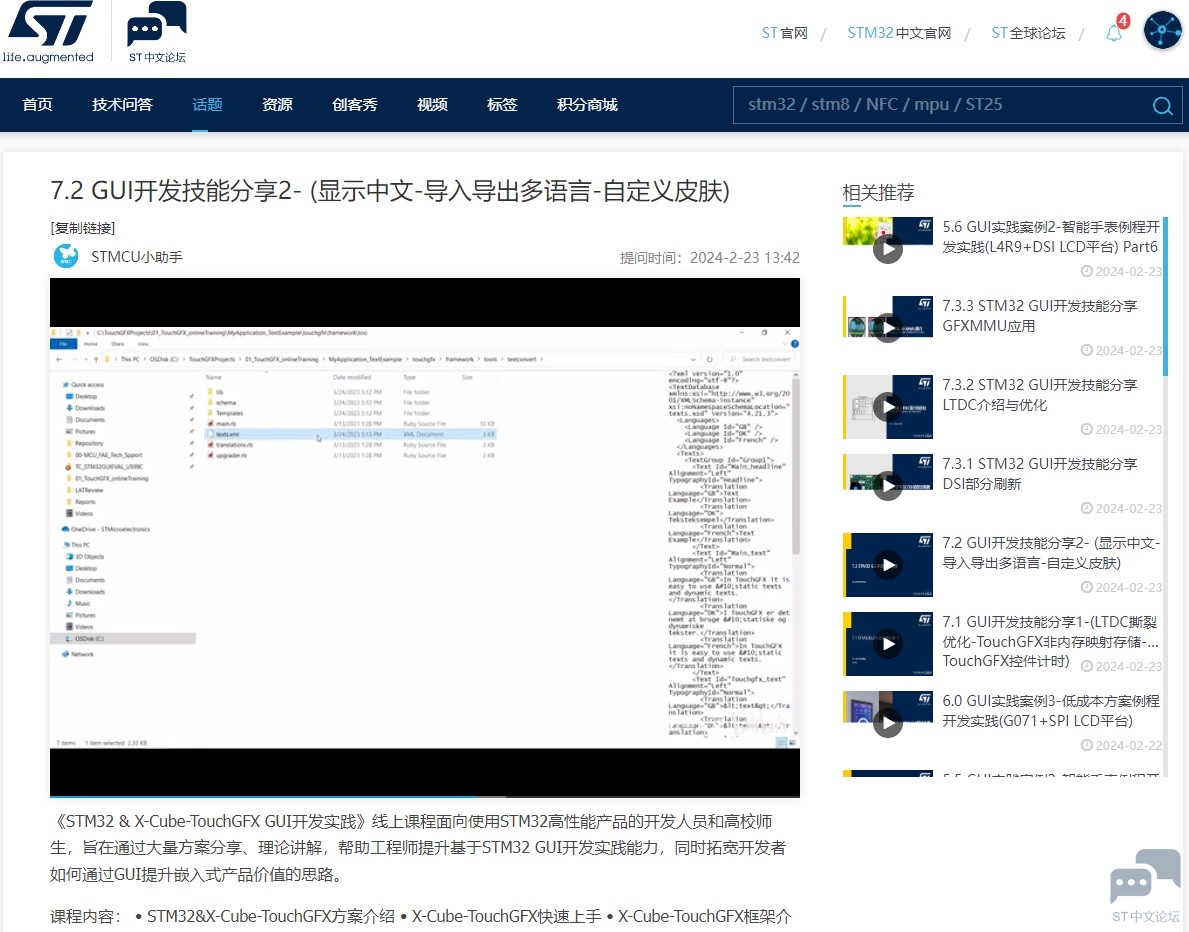Play the 7.3.2 LTDC介绍与优化 thumbnail
1189x932 pixels.
888,406
